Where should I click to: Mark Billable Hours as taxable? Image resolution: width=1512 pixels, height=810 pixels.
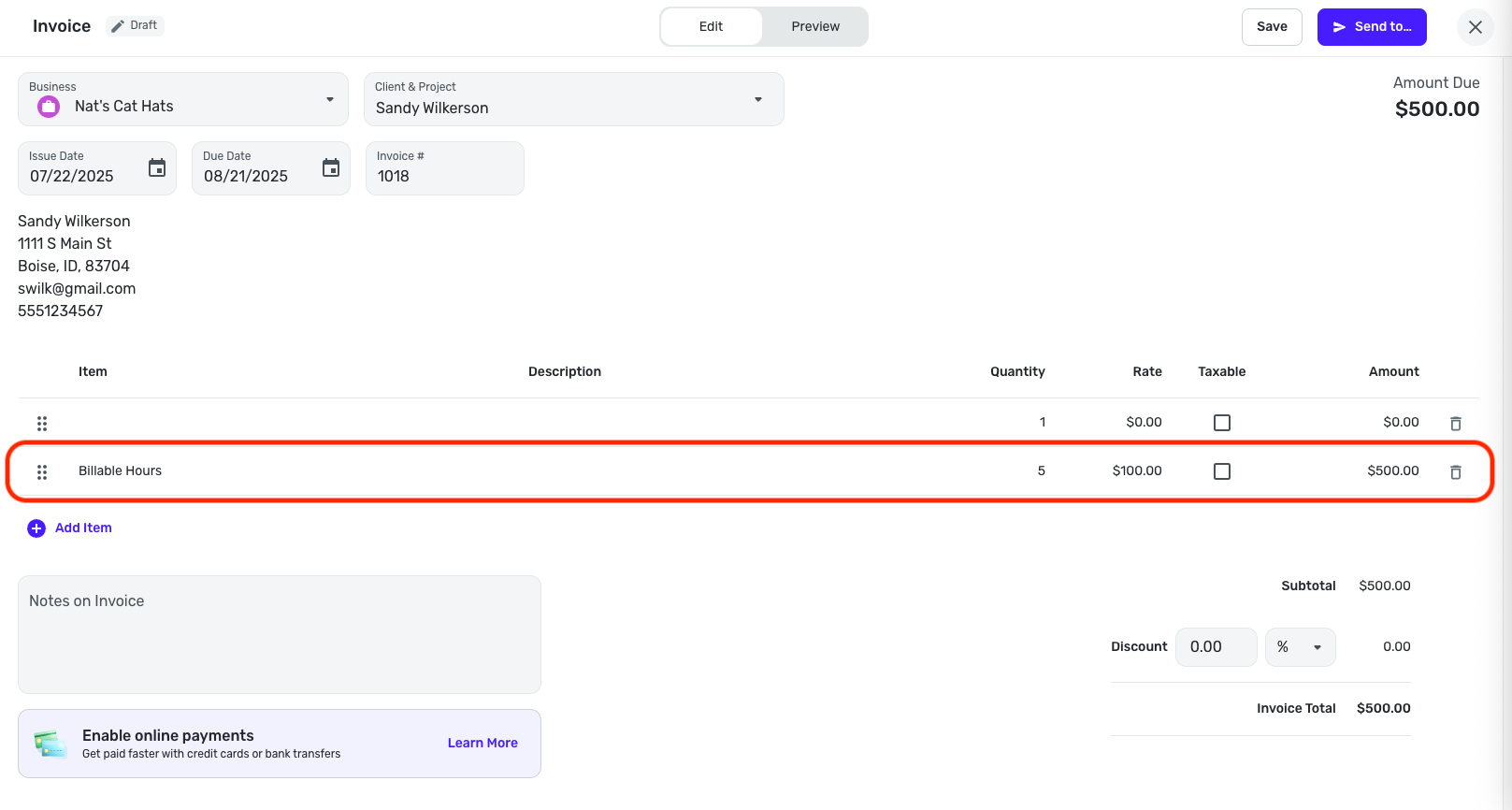[x=1221, y=471]
